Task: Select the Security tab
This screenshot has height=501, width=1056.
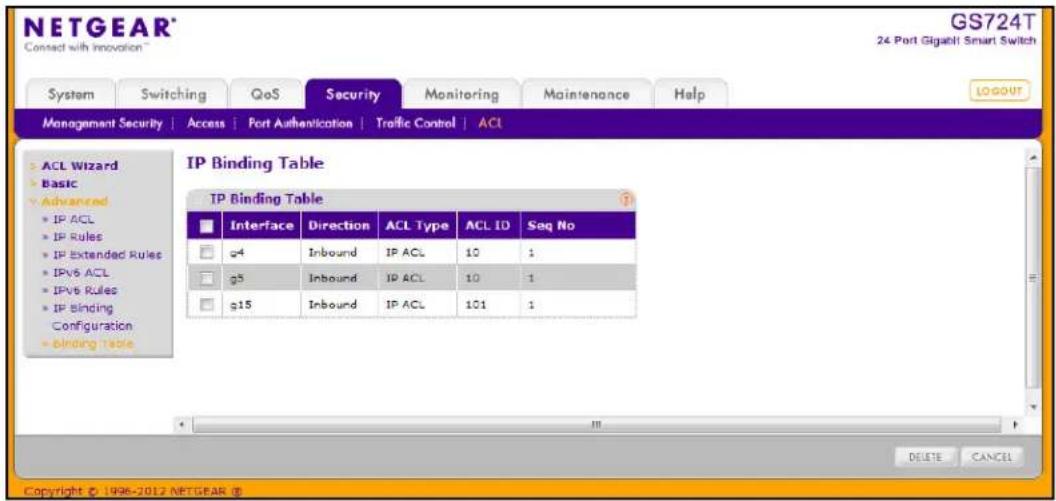Action: tap(353, 95)
